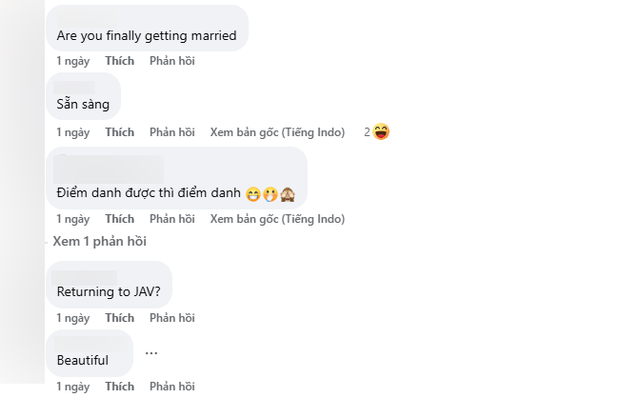Reply to "Returning to JAV?" comment
640x398 pixels.
[172, 318]
